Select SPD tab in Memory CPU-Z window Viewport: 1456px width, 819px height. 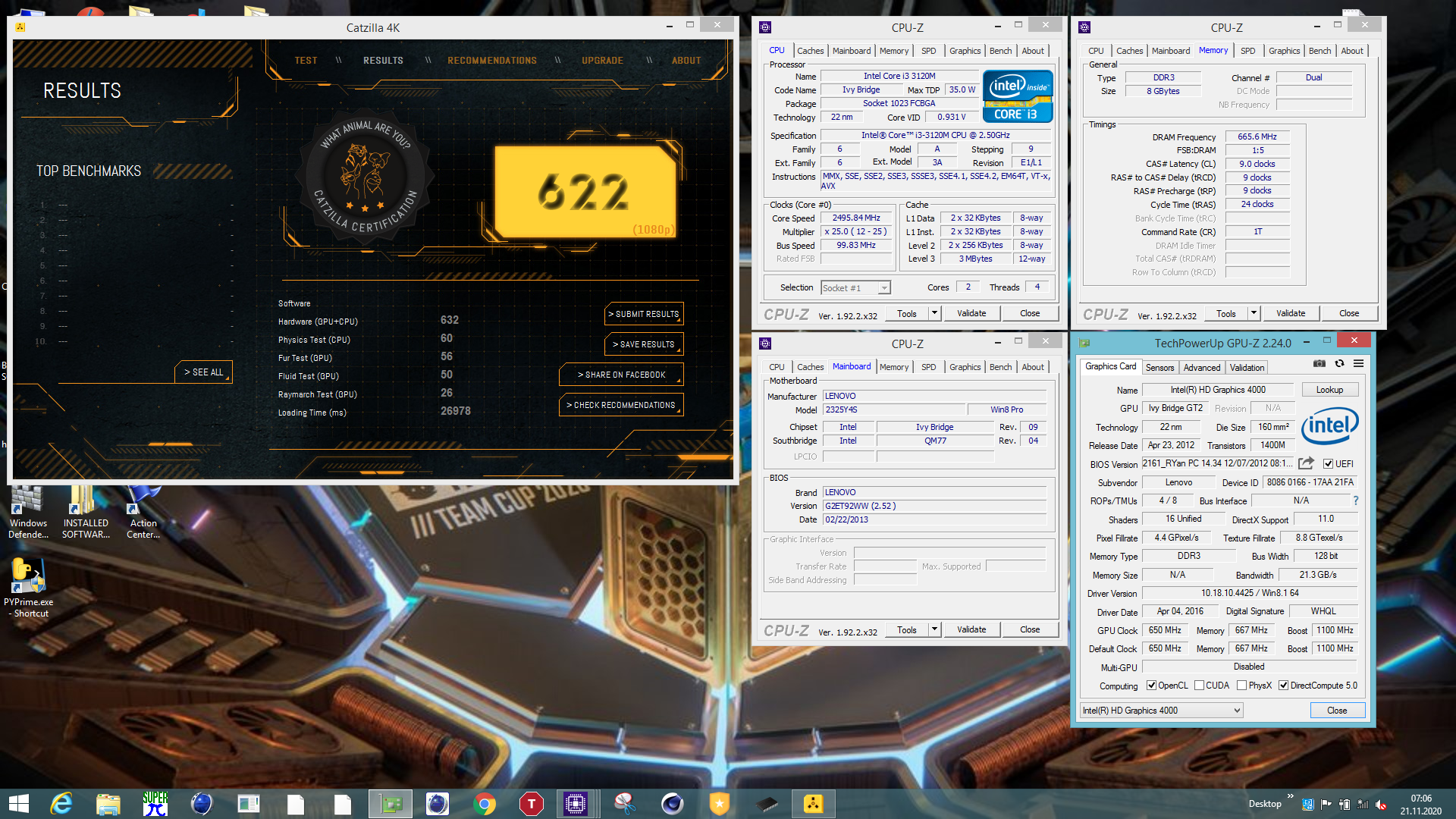[x=1247, y=51]
